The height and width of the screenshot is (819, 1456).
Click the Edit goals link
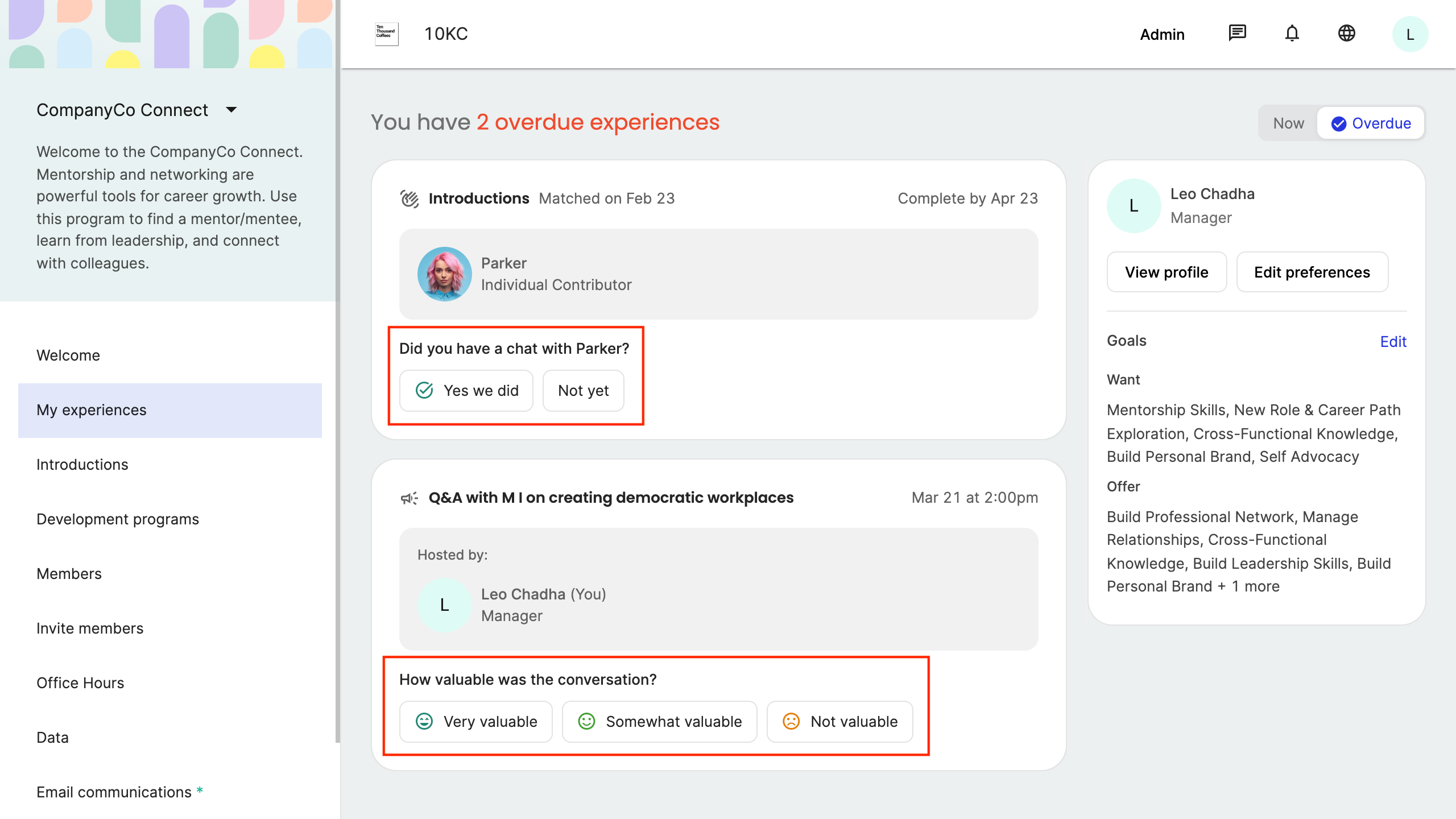(1393, 341)
